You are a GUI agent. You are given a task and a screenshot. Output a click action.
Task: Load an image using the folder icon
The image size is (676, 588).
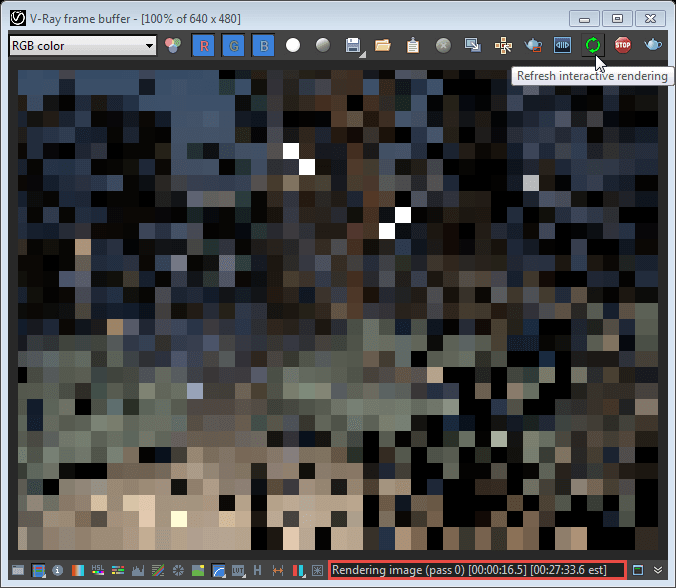coord(382,45)
